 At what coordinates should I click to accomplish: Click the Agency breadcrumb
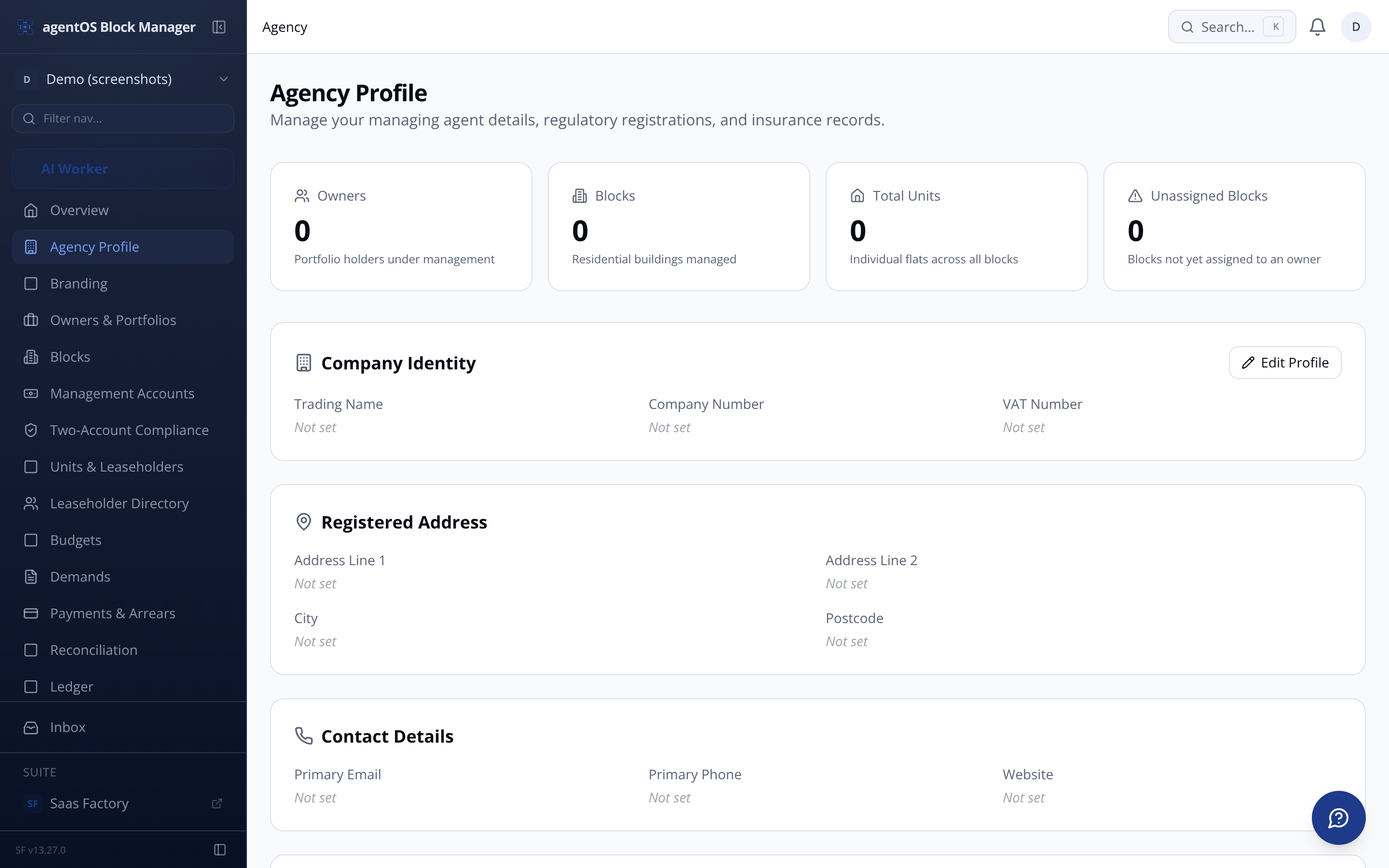(285, 27)
